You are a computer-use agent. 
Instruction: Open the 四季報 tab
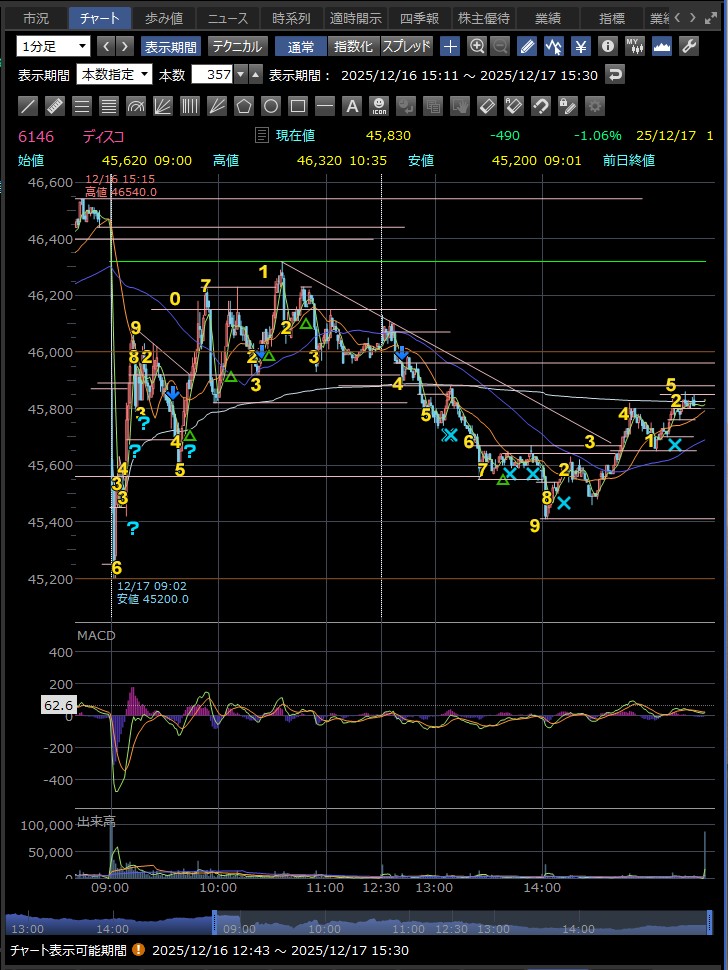click(x=419, y=18)
